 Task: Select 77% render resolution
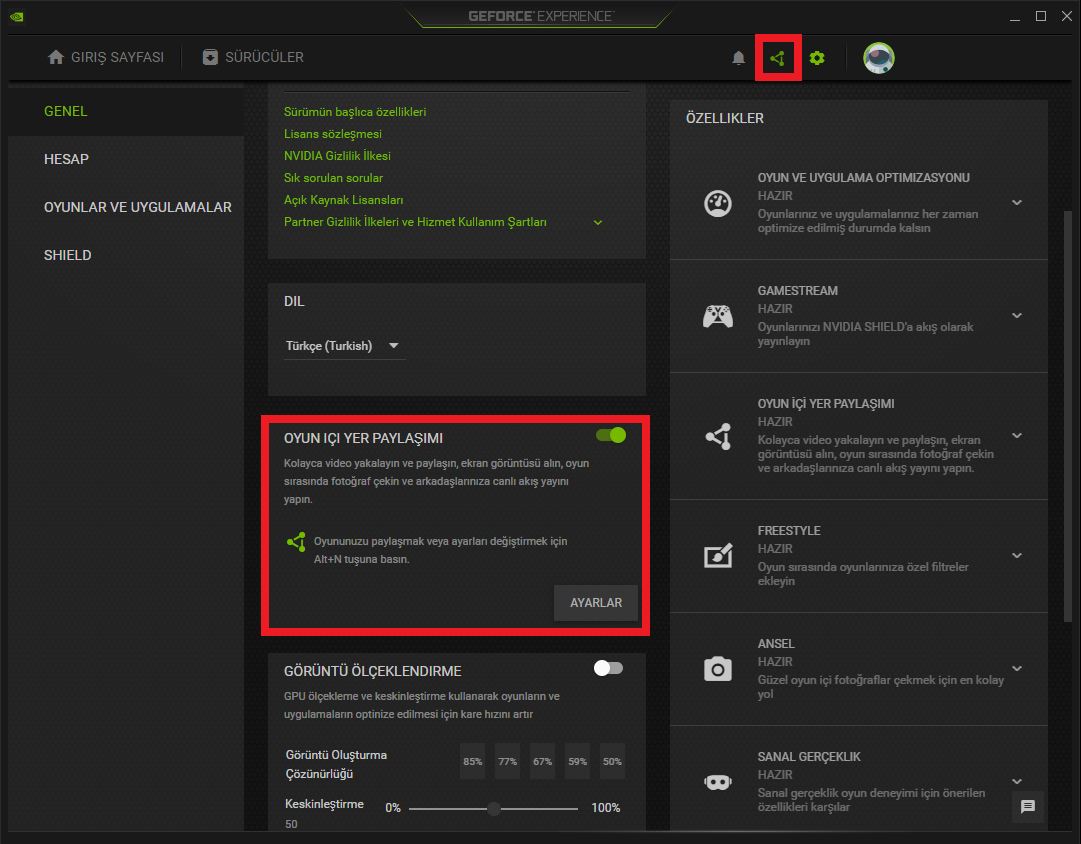[x=507, y=761]
